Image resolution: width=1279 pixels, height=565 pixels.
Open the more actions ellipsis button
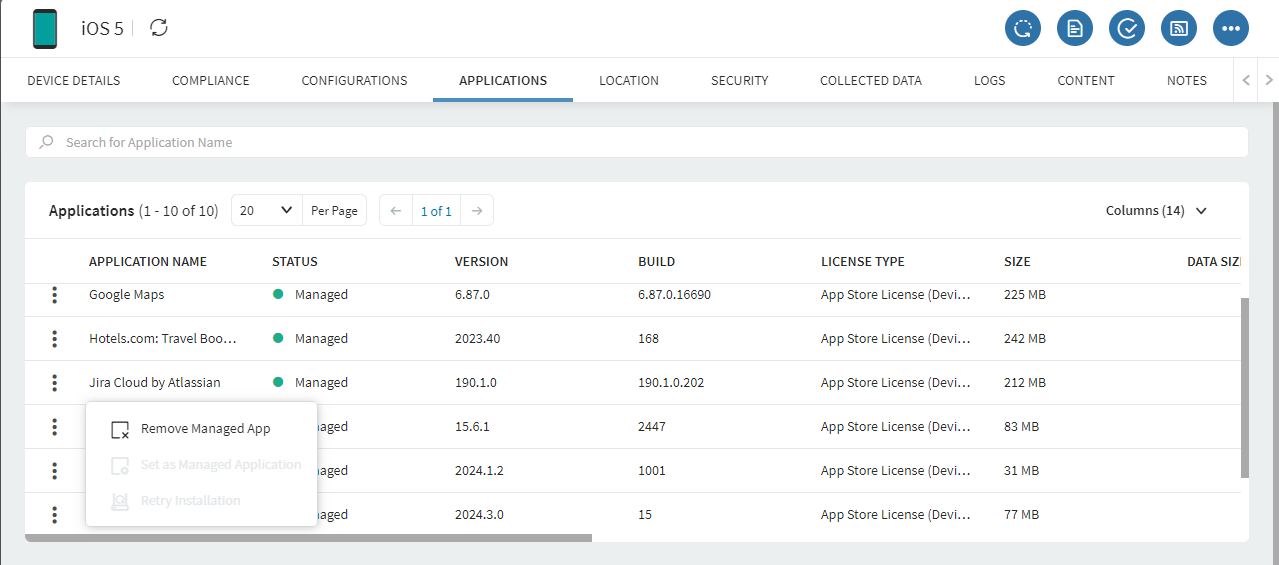(1231, 28)
